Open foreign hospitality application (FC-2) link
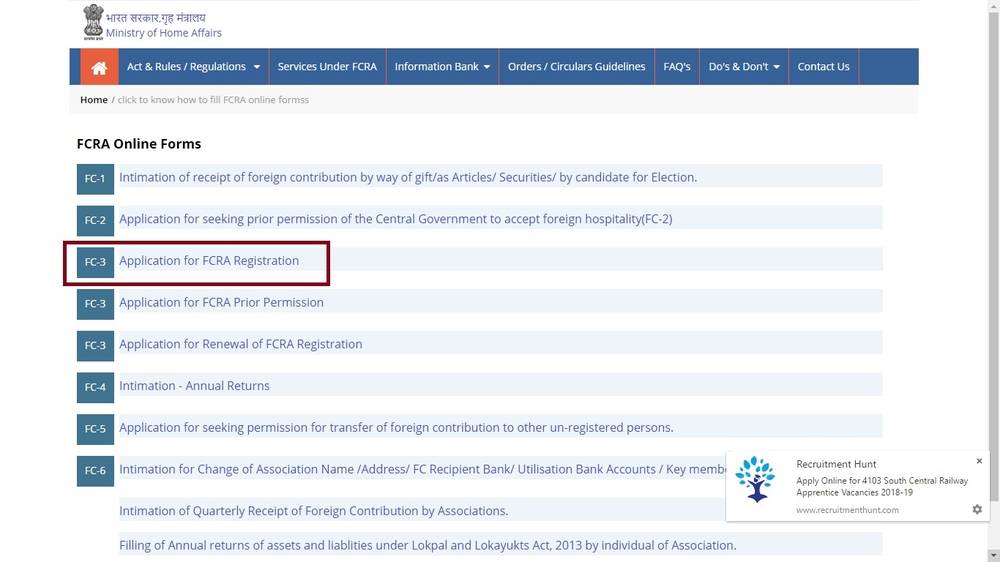The width and height of the screenshot is (1000, 562). coord(395,219)
